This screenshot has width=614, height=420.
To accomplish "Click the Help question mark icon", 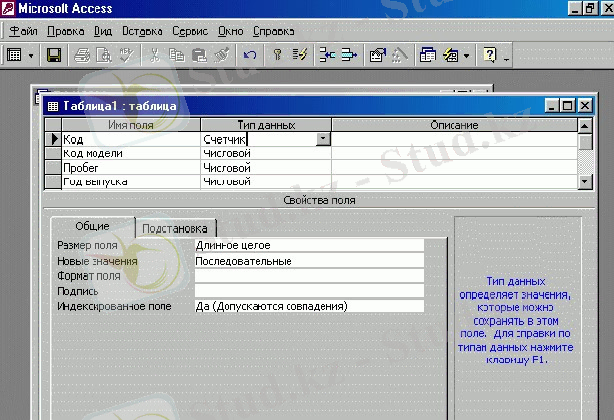I will click(490, 55).
